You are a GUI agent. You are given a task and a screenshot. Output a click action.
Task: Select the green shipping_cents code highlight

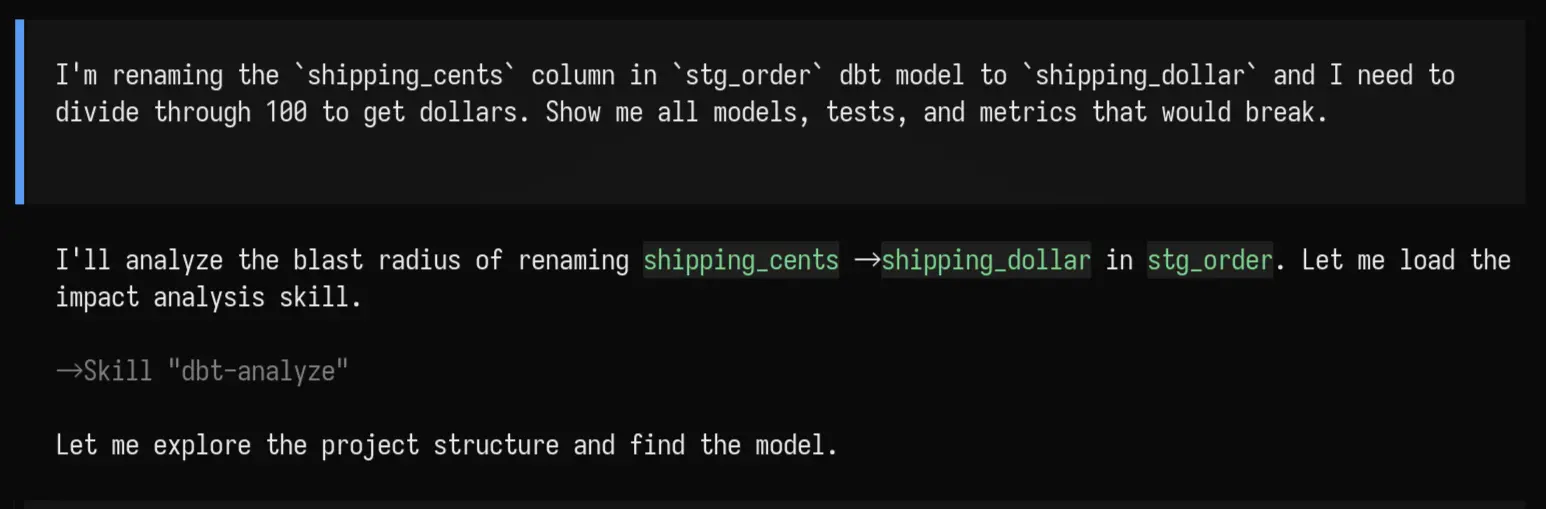coord(741,261)
